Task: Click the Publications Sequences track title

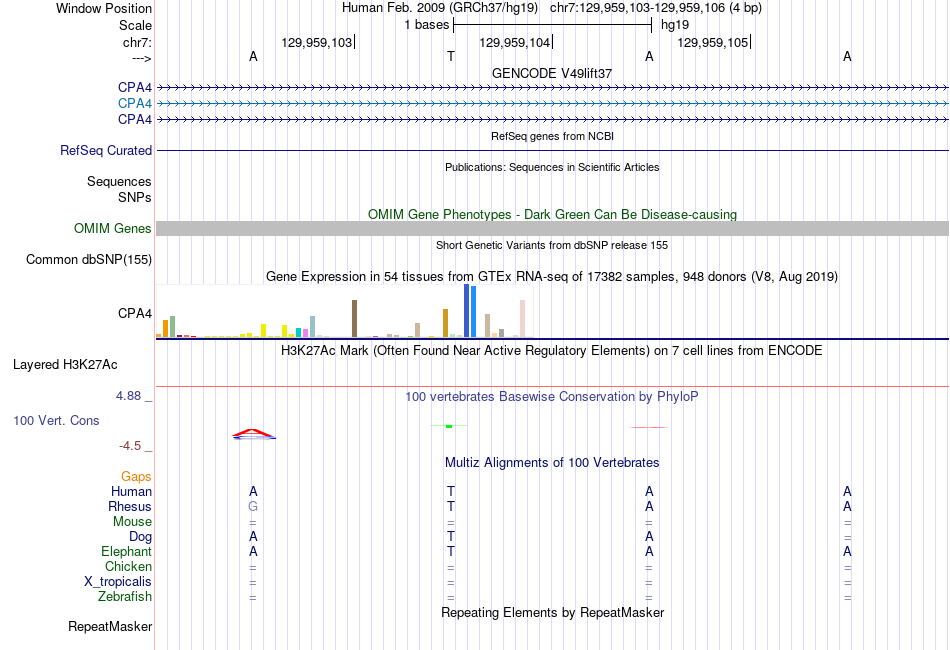Action: click(x=552, y=167)
